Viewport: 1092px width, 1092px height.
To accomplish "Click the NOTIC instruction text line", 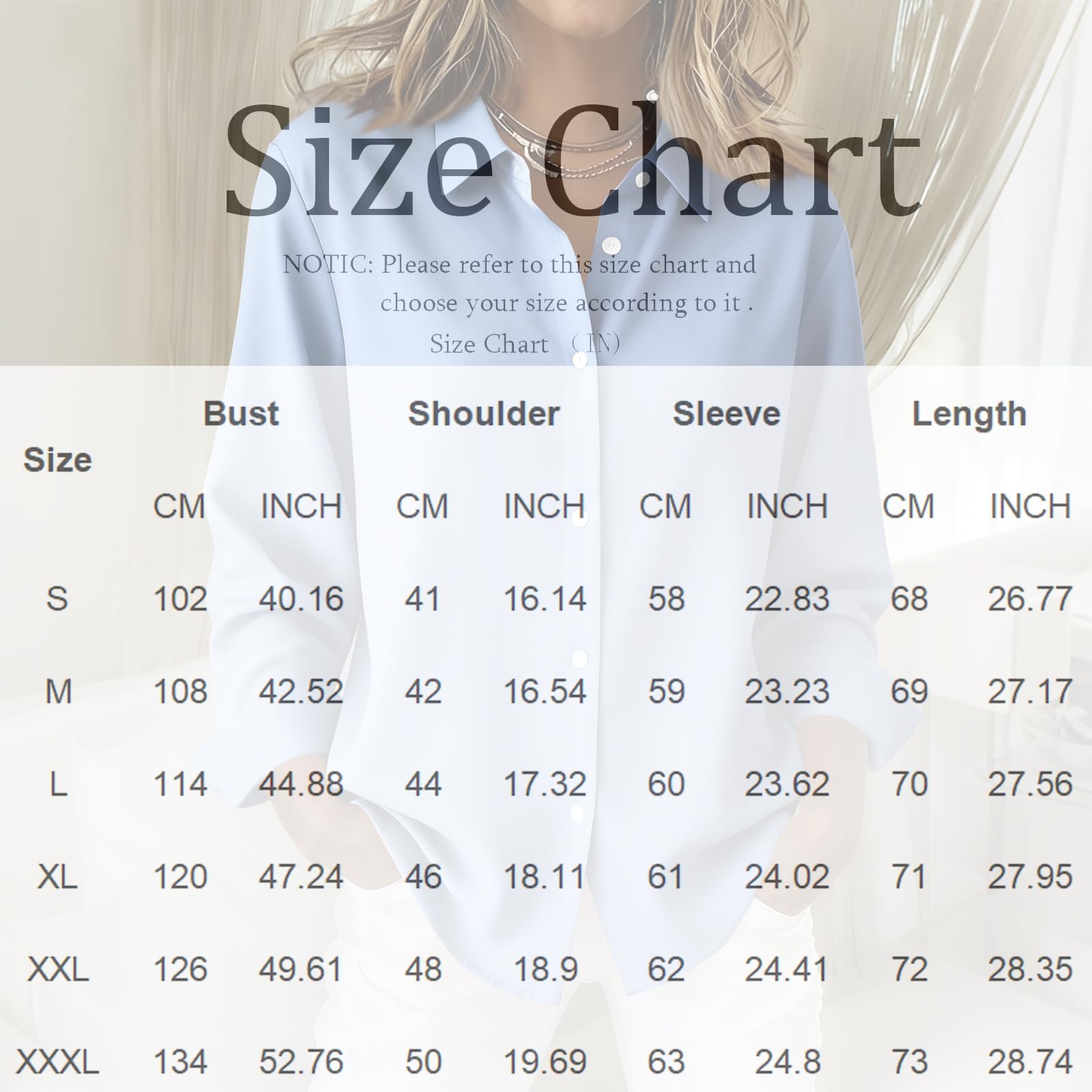I will point(519,265).
